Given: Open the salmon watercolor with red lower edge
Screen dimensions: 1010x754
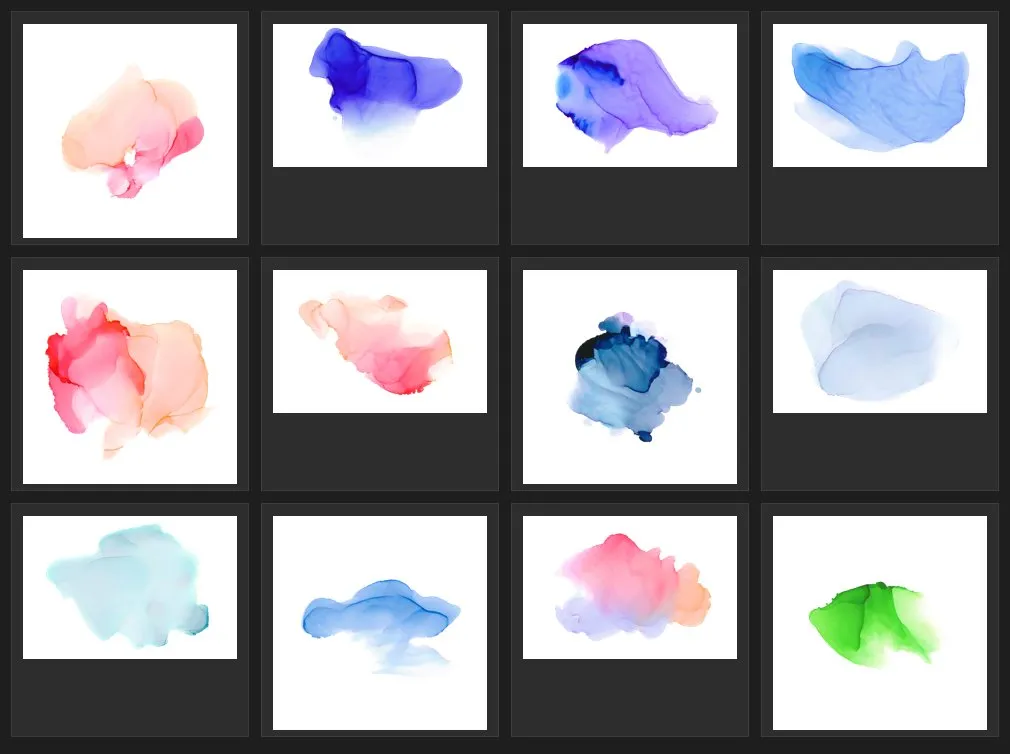Looking at the screenshot, I should tap(380, 341).
